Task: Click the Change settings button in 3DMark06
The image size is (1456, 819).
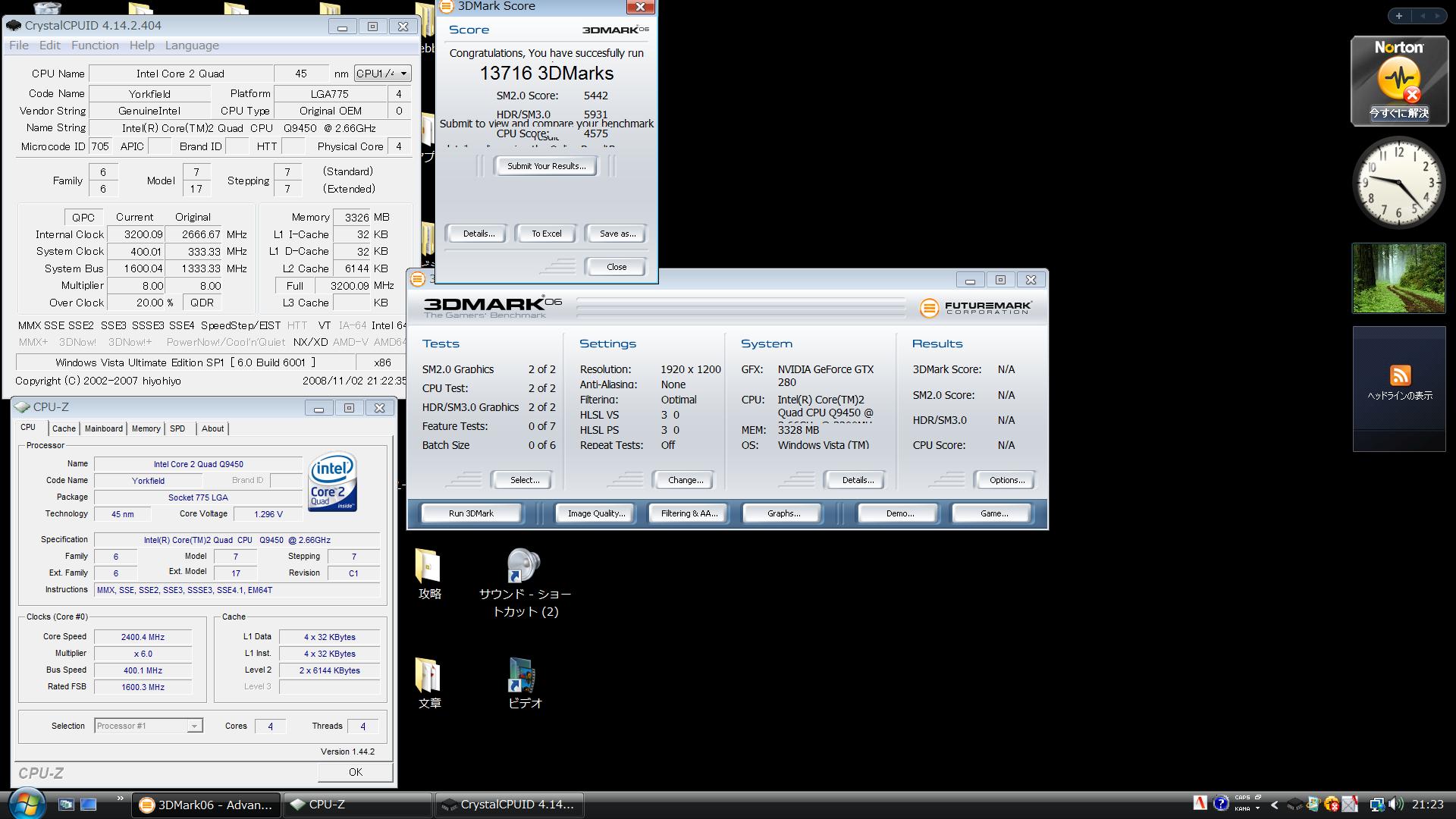Action: point(686,480)
